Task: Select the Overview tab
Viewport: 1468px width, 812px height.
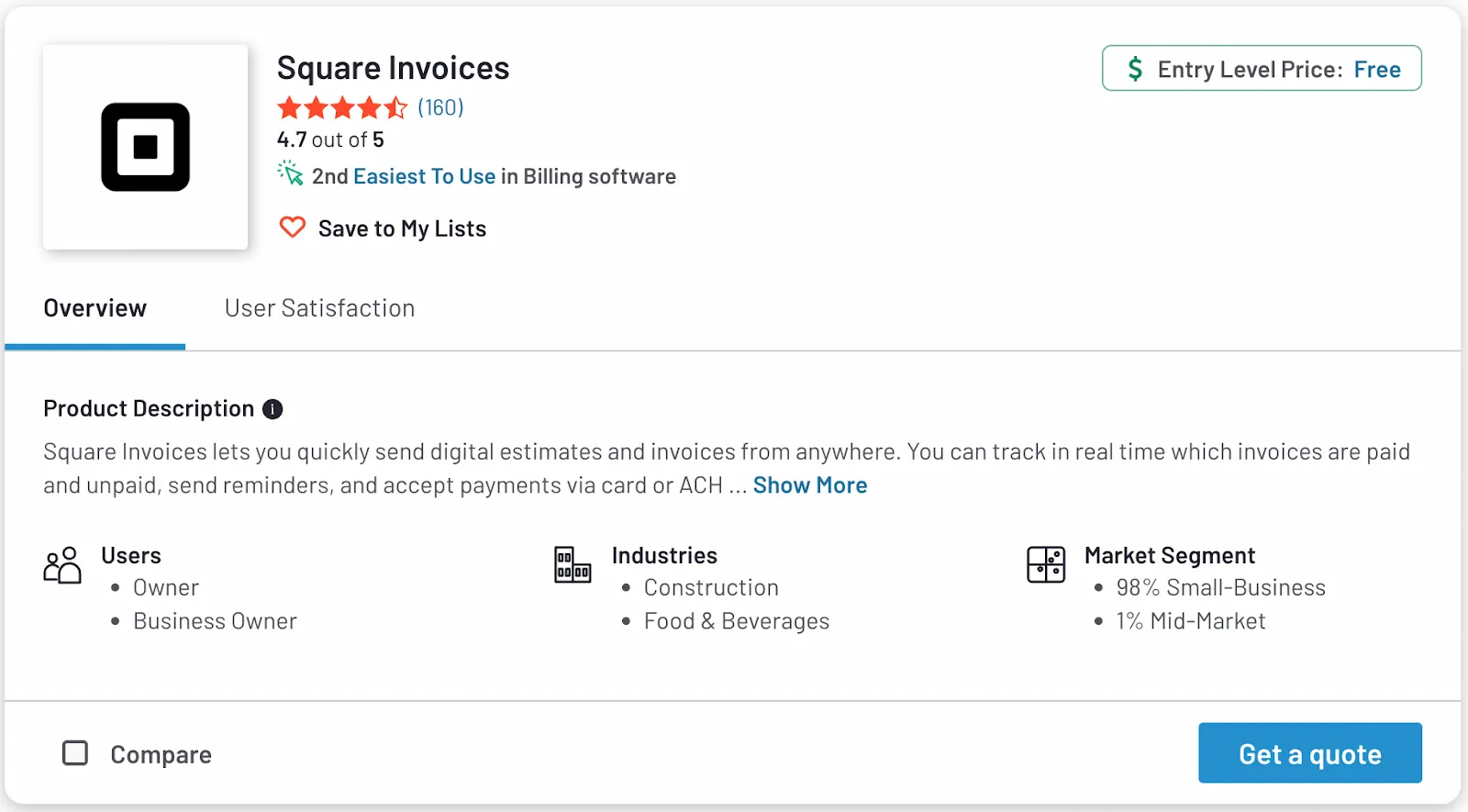Action: coord(95,307)
